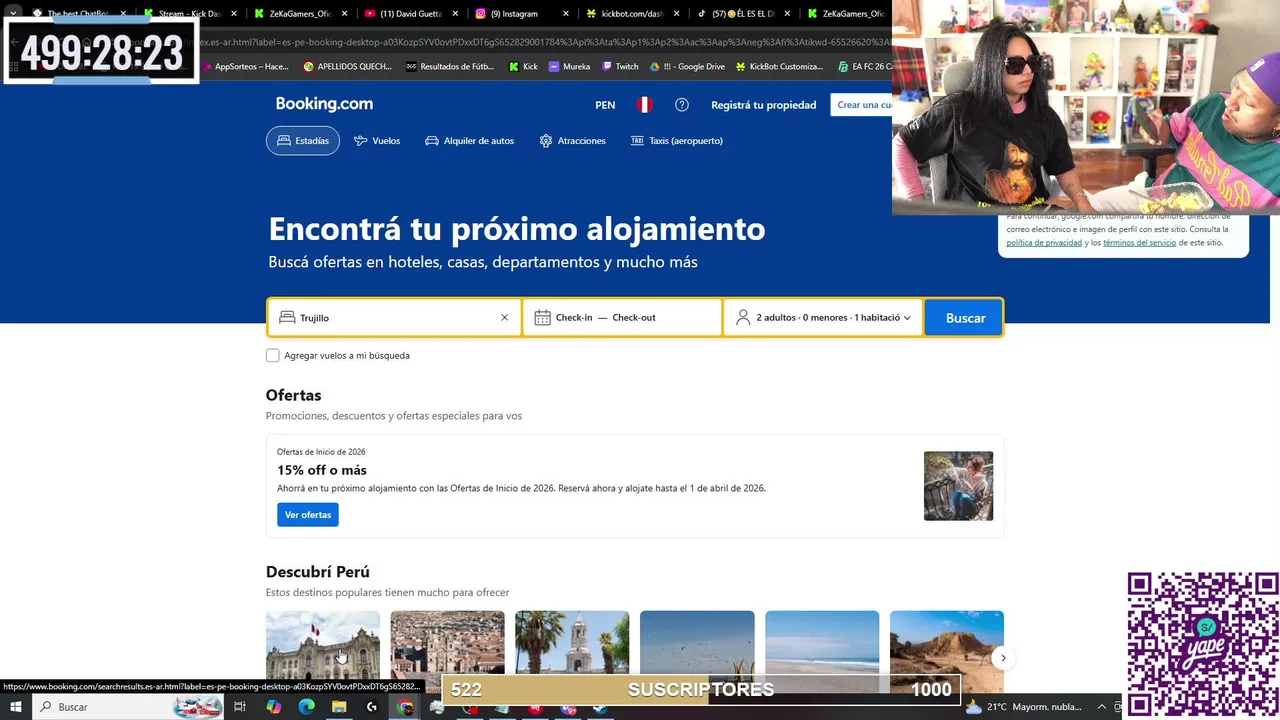Close the (9) Instagram tab
The width and height of the screenshot is (1280, 720).
coord(566,14)
